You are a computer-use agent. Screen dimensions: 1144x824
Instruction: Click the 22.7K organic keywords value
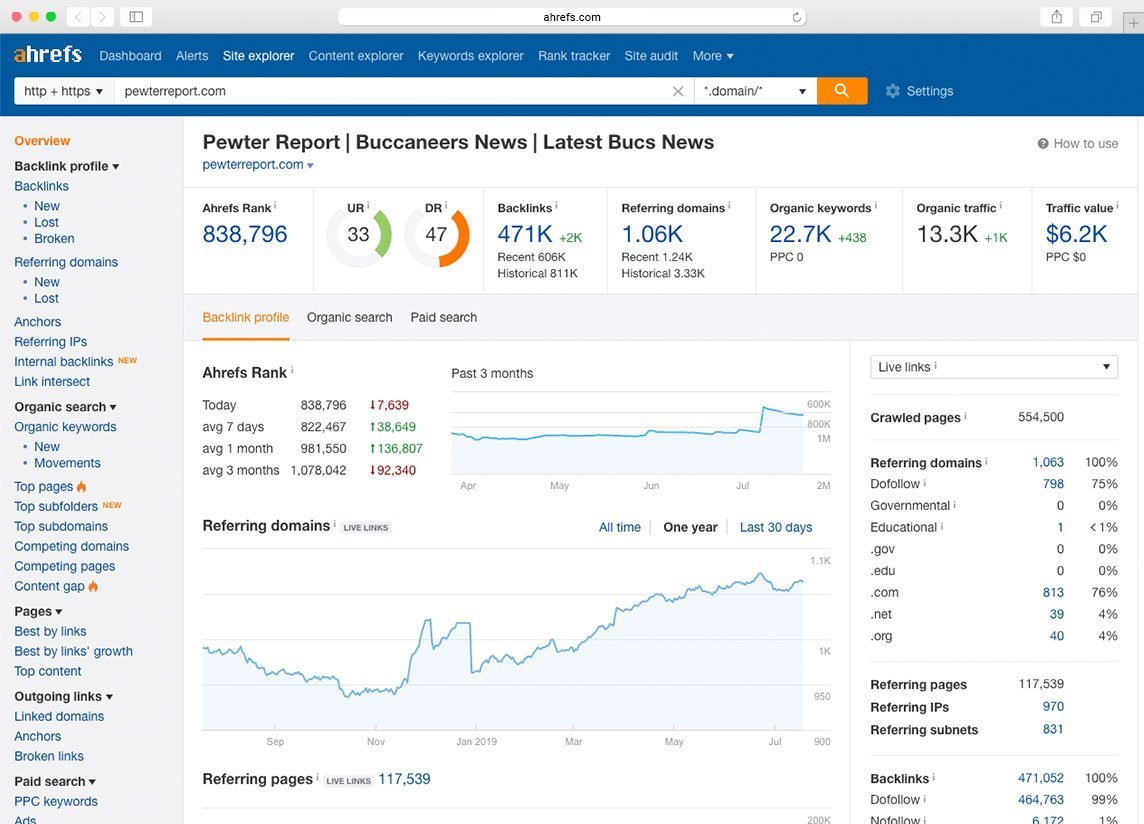pos(800,234)
